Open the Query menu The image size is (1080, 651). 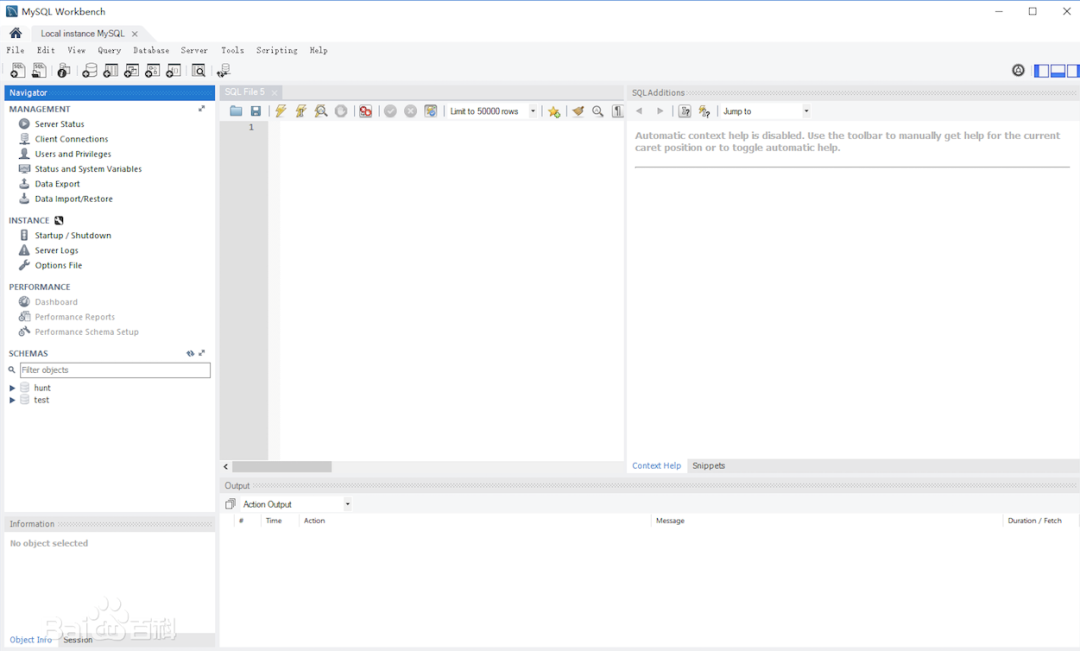point(109,50)
